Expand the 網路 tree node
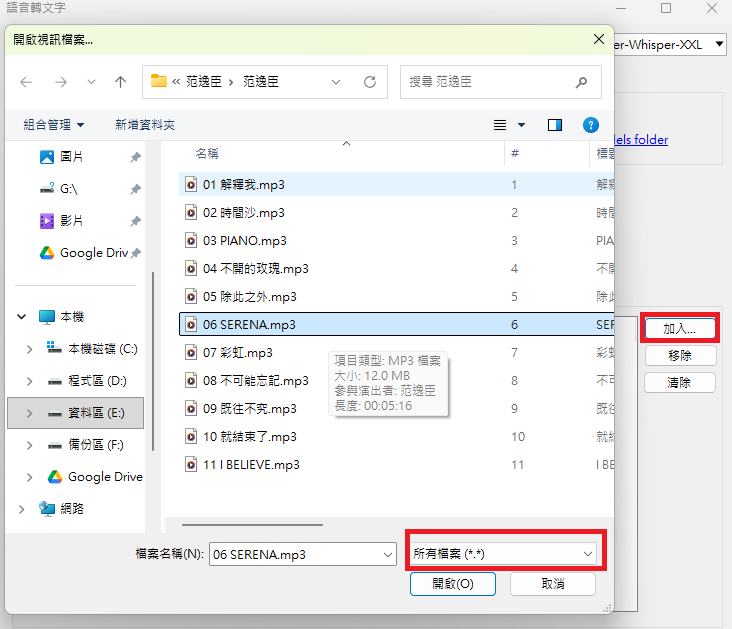Screen dimensions: 732x629 pyautogui.click(x=21, y=509)
